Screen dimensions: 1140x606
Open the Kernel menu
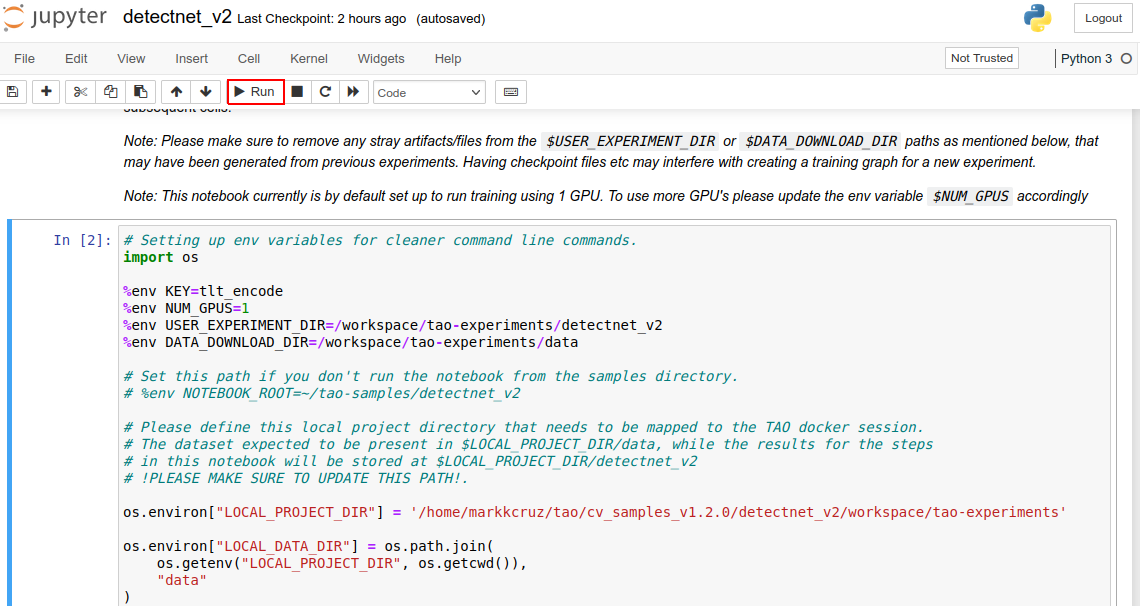click(308, 59)
